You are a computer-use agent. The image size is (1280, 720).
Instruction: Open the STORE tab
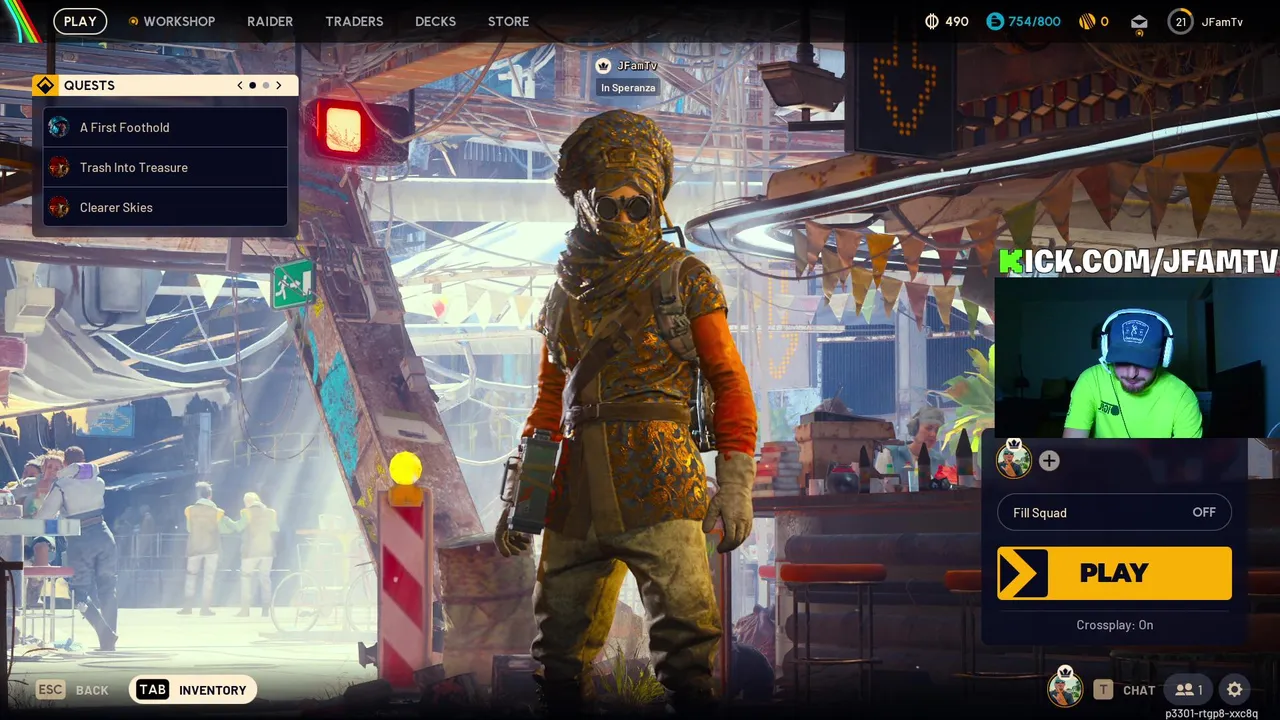click(x=508, y=21)
